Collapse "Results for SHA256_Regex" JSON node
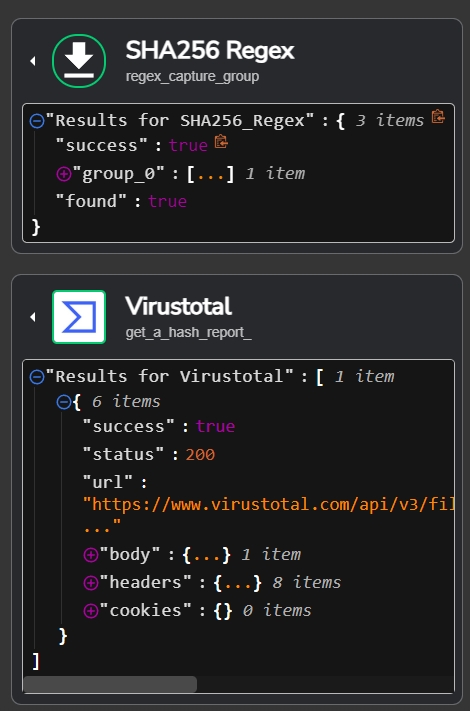This screenshot has height=711, width=470. 37,121
